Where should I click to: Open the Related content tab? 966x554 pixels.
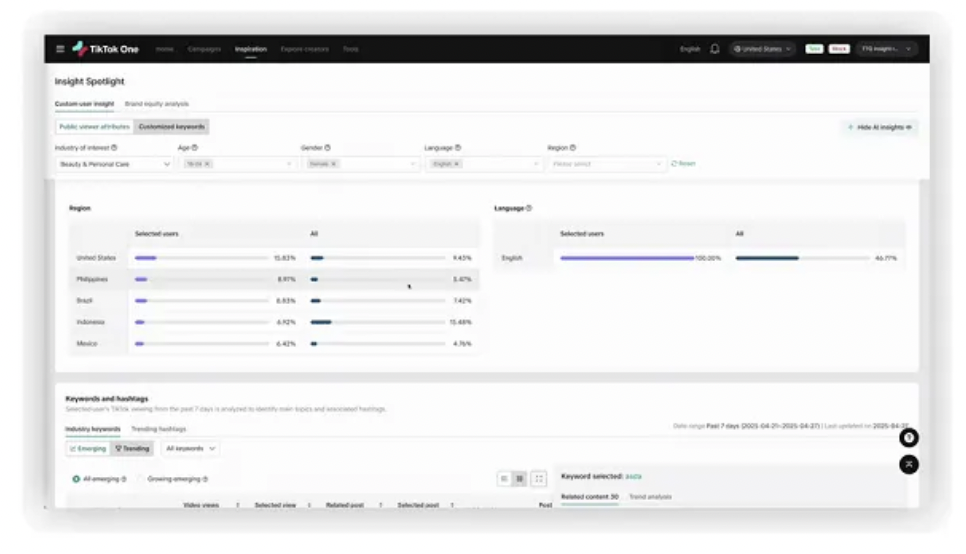[590, 497]
